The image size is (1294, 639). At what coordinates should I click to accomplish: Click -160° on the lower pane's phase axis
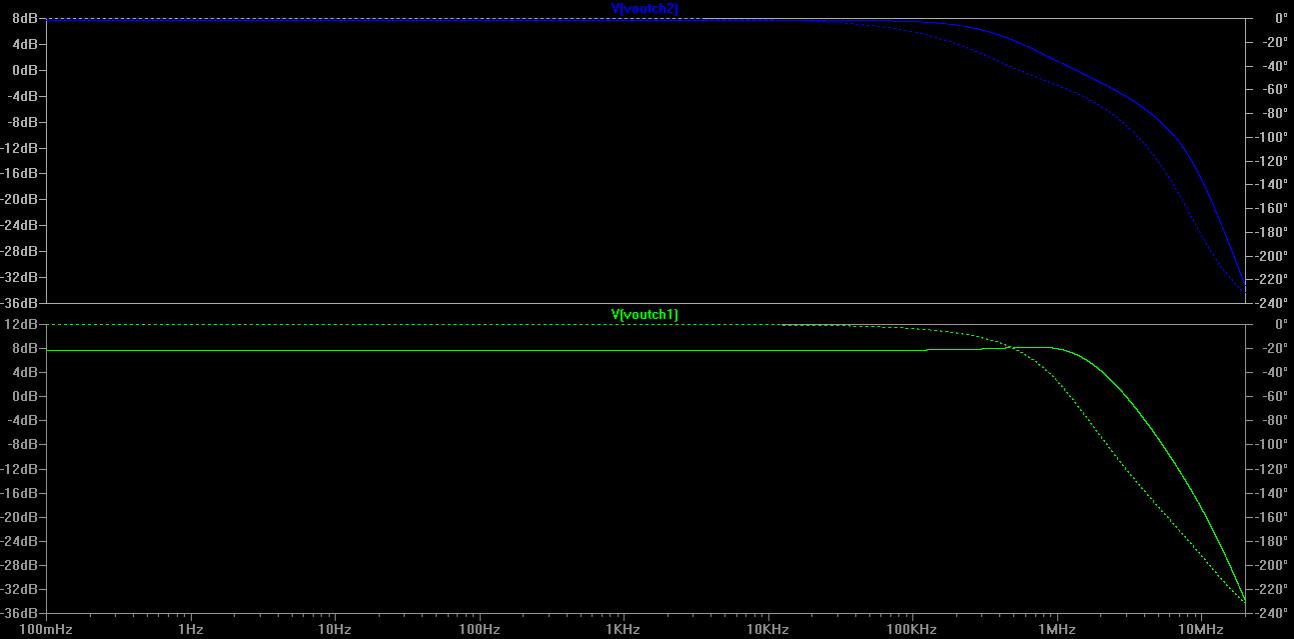1271,517
